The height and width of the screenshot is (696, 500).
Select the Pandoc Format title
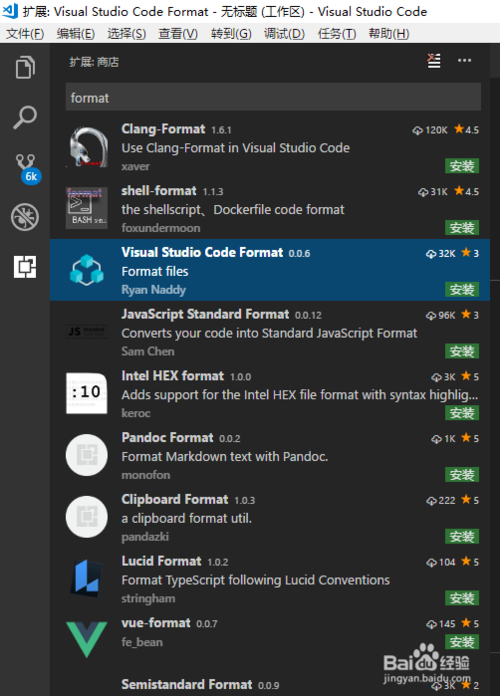click(167, 437)
